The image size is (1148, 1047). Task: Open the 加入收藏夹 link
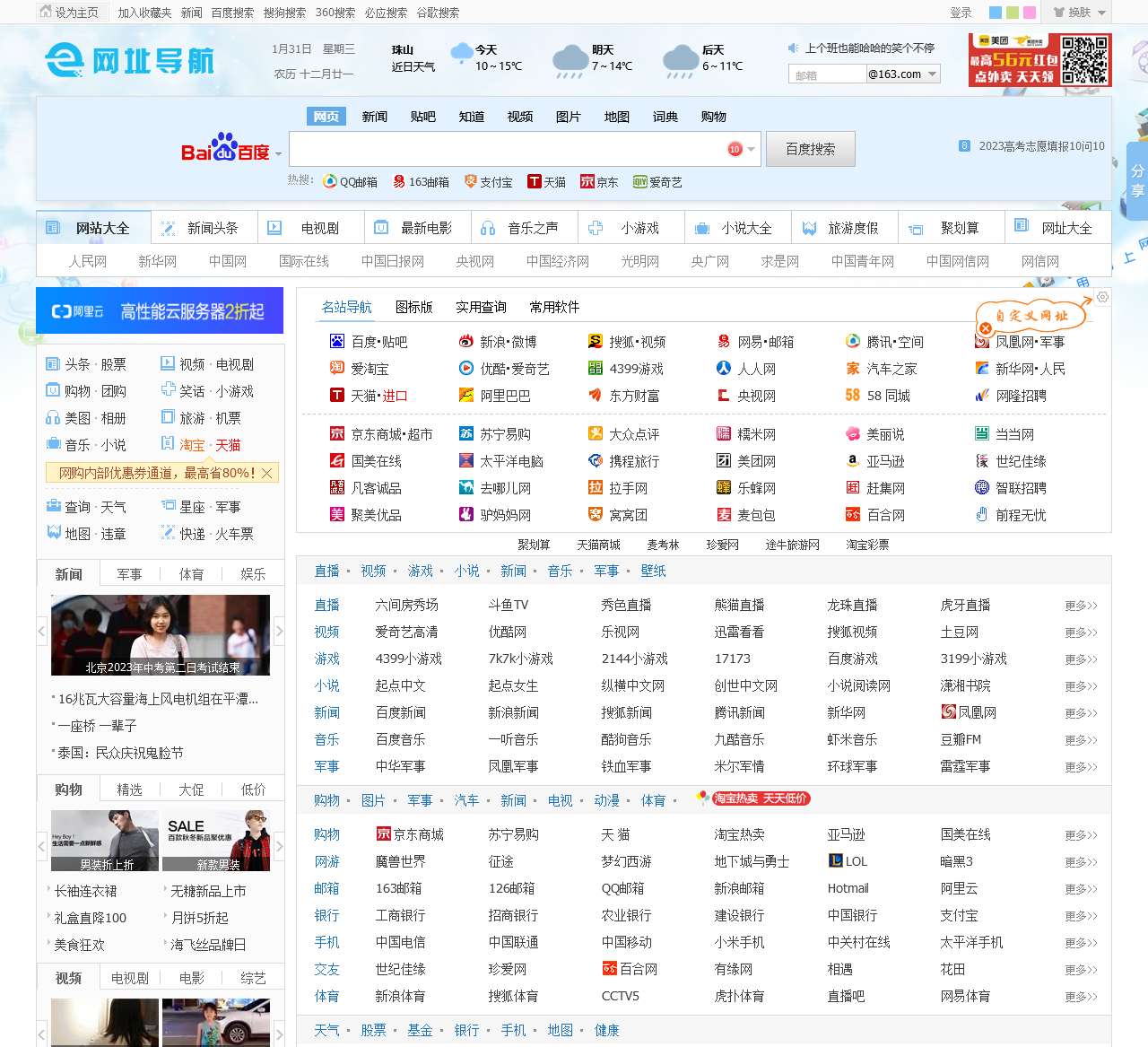(x=144, y=13)
